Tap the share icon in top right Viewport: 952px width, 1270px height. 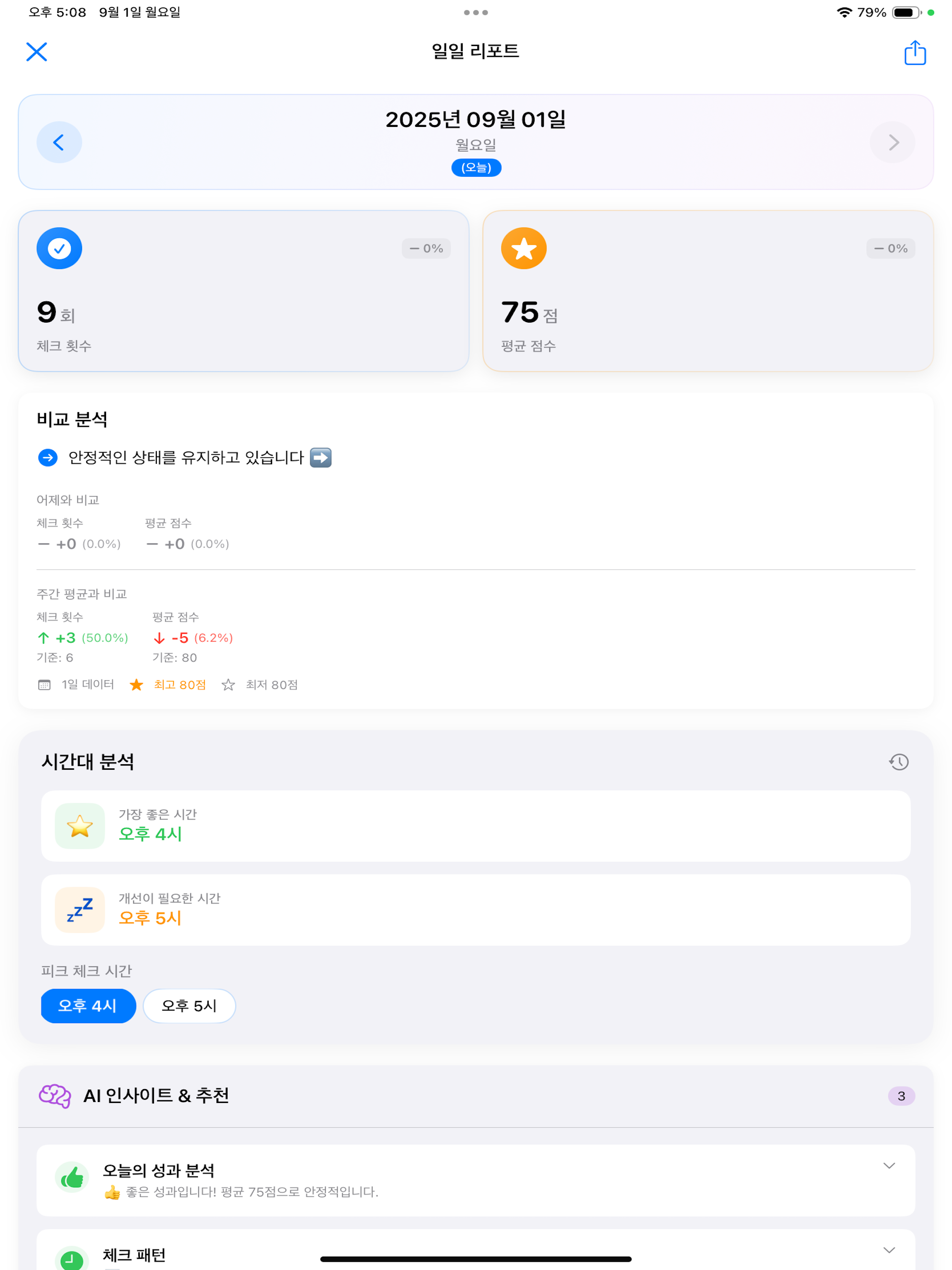(915, 52)
